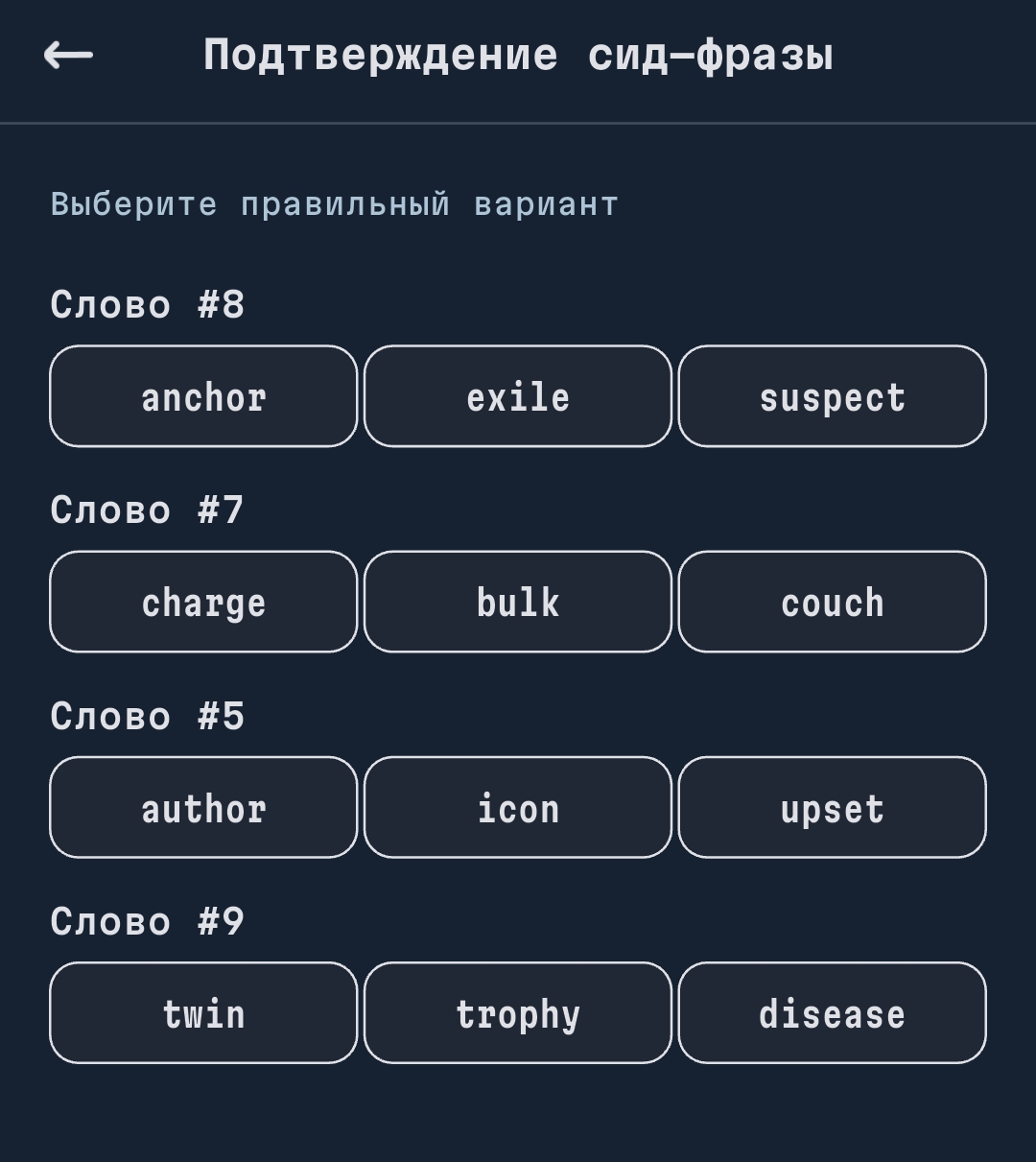The image size is (1036, 1162).
Task: Pick 'disease' as word #9
Action: click(x=833, y=1012)
